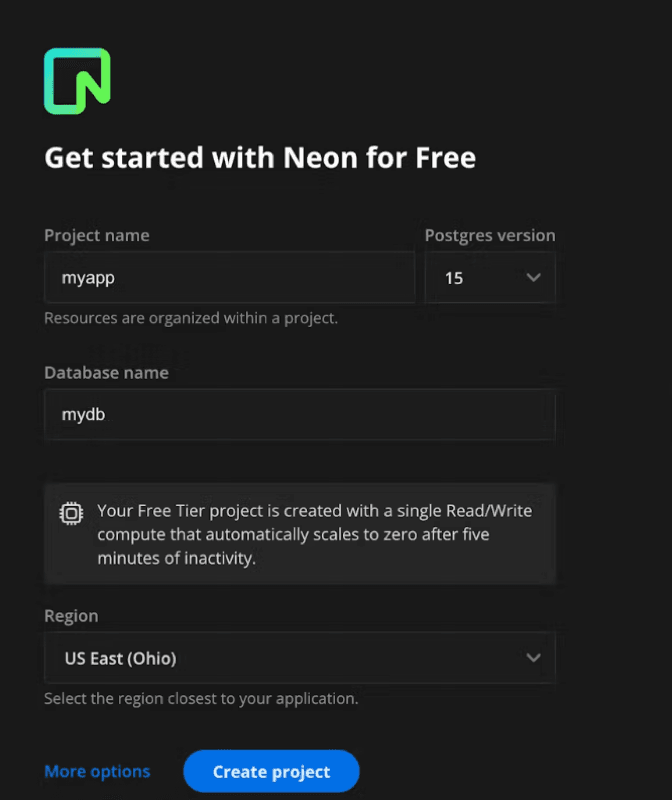Screen dimensions: 672x800
Task: Click the "Get started with Neon for Free" heading
Action: pyautogui.click(x=260, y=158)
